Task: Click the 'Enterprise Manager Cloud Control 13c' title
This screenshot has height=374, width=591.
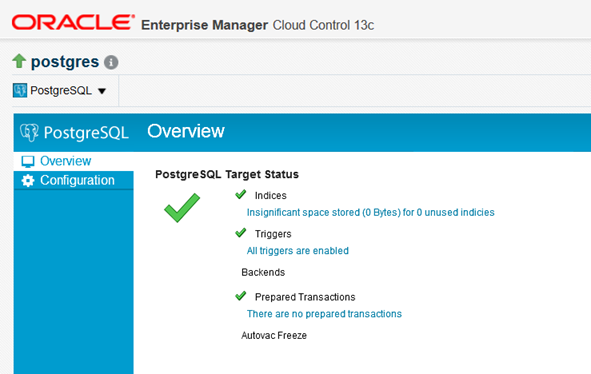Action: click(257, 25)
